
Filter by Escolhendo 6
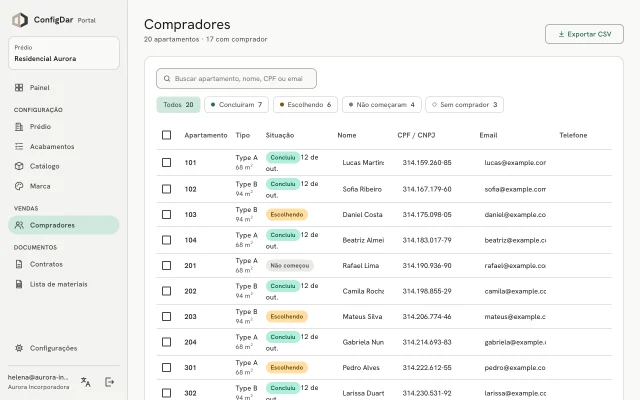click(x=305, y=104)
